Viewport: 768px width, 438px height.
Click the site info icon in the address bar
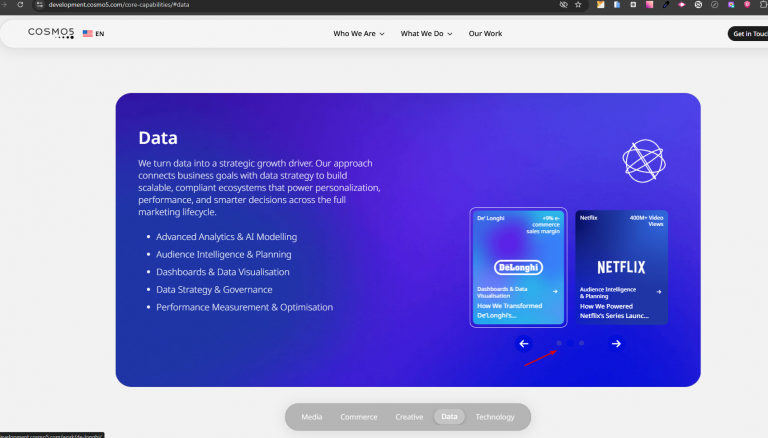coord(40,4)
